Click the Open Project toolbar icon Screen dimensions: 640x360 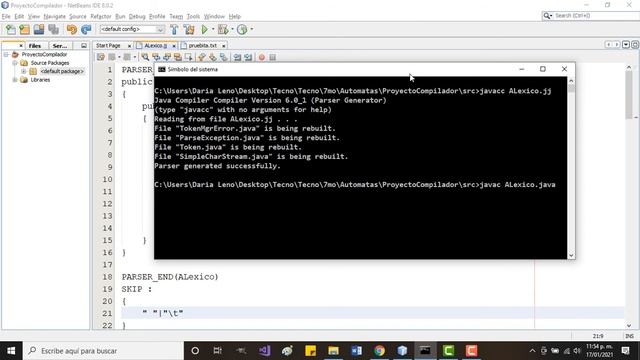[x=39, y=29]
